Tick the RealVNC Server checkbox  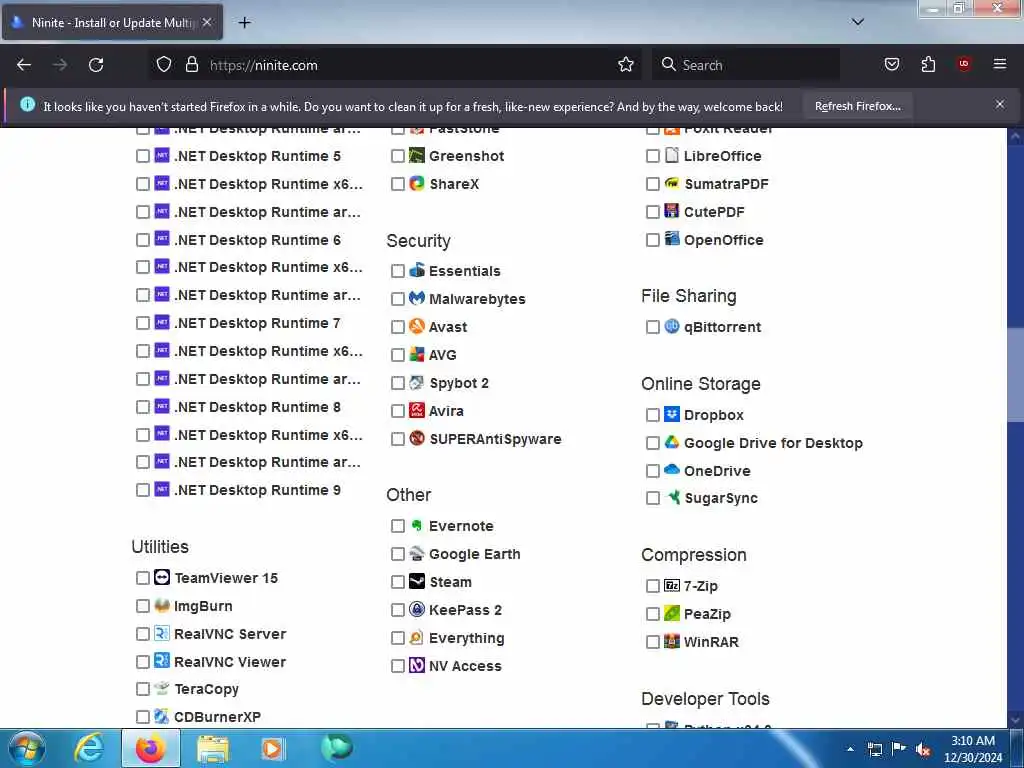point(143,634)
